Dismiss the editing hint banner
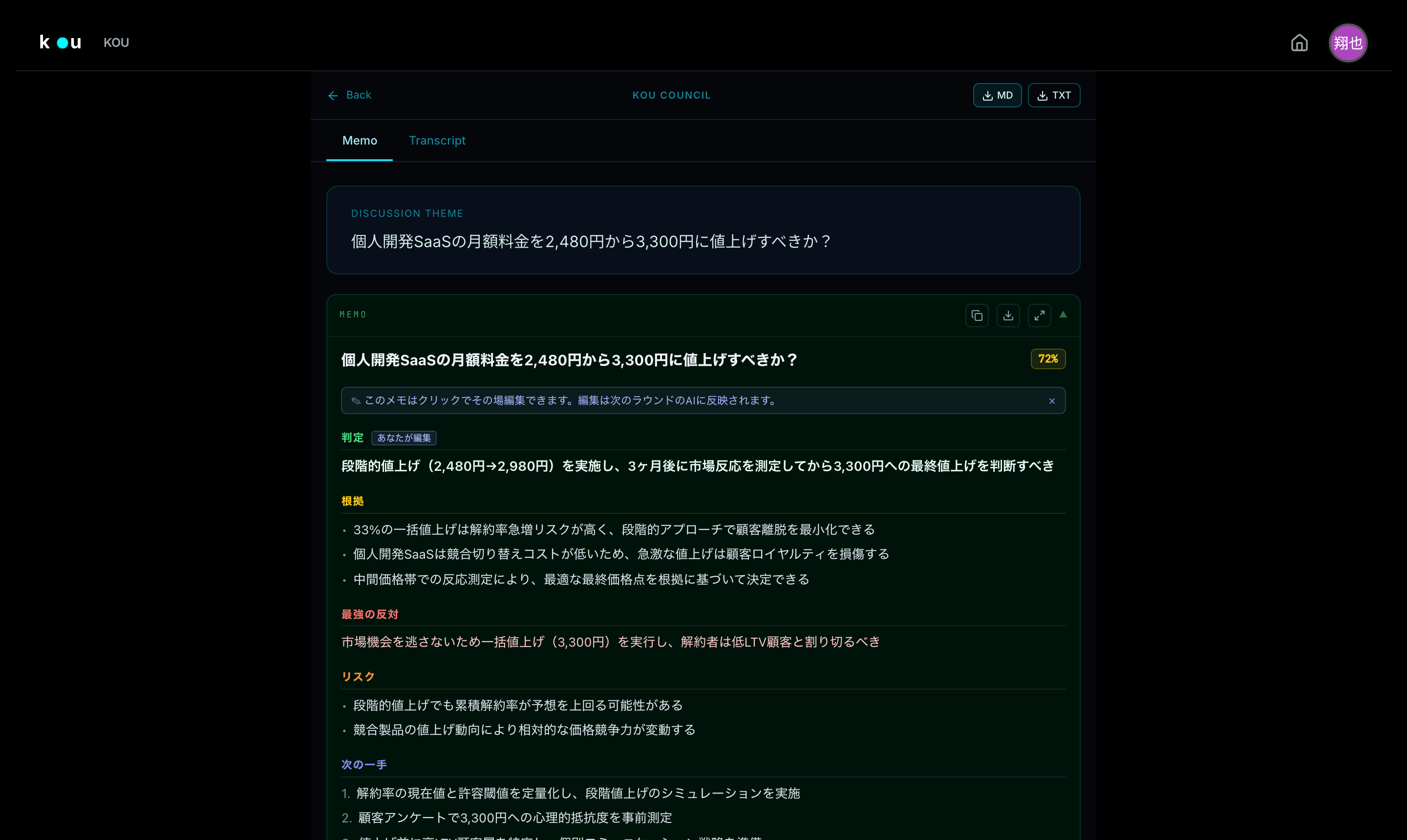The height and width of the screenshot is (840, 1407). click(1051, 401)
